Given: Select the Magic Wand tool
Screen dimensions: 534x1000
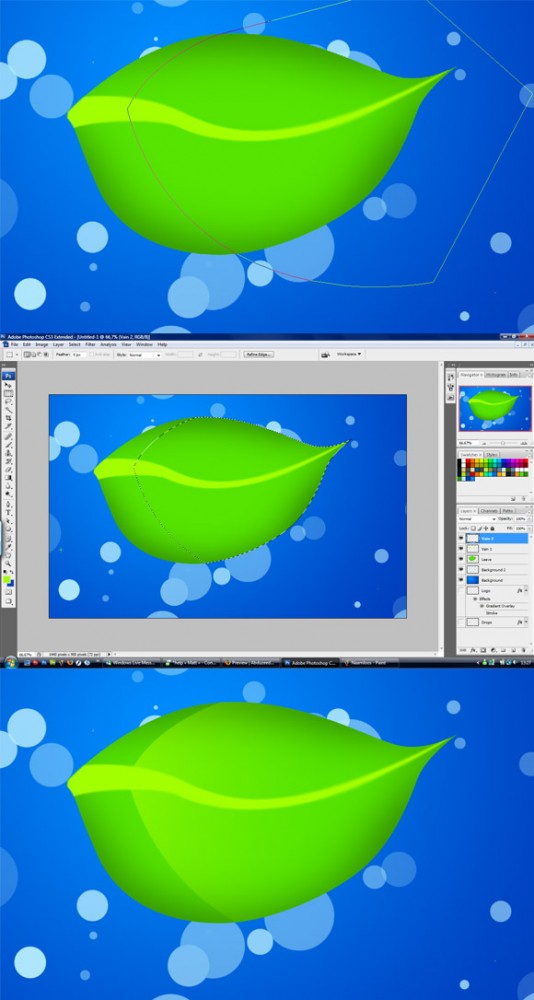Looking at the screenshot, I should coord(8,409).
